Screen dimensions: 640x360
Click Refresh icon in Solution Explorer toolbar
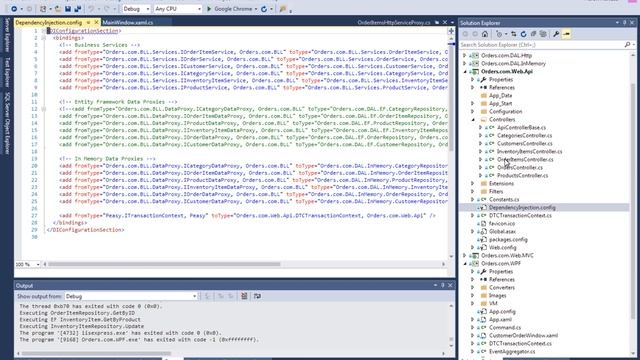tap(523, 34)
